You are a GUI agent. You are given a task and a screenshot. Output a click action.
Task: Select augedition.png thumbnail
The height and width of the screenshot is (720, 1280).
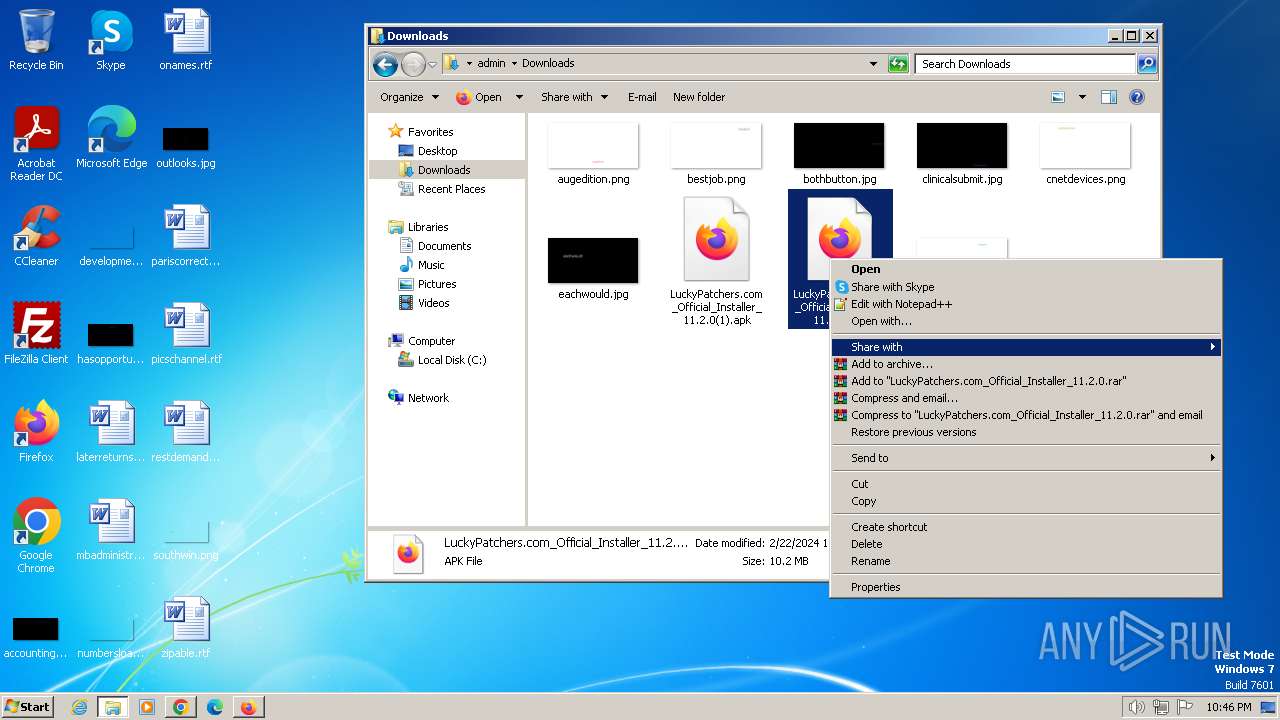(593, 154)
